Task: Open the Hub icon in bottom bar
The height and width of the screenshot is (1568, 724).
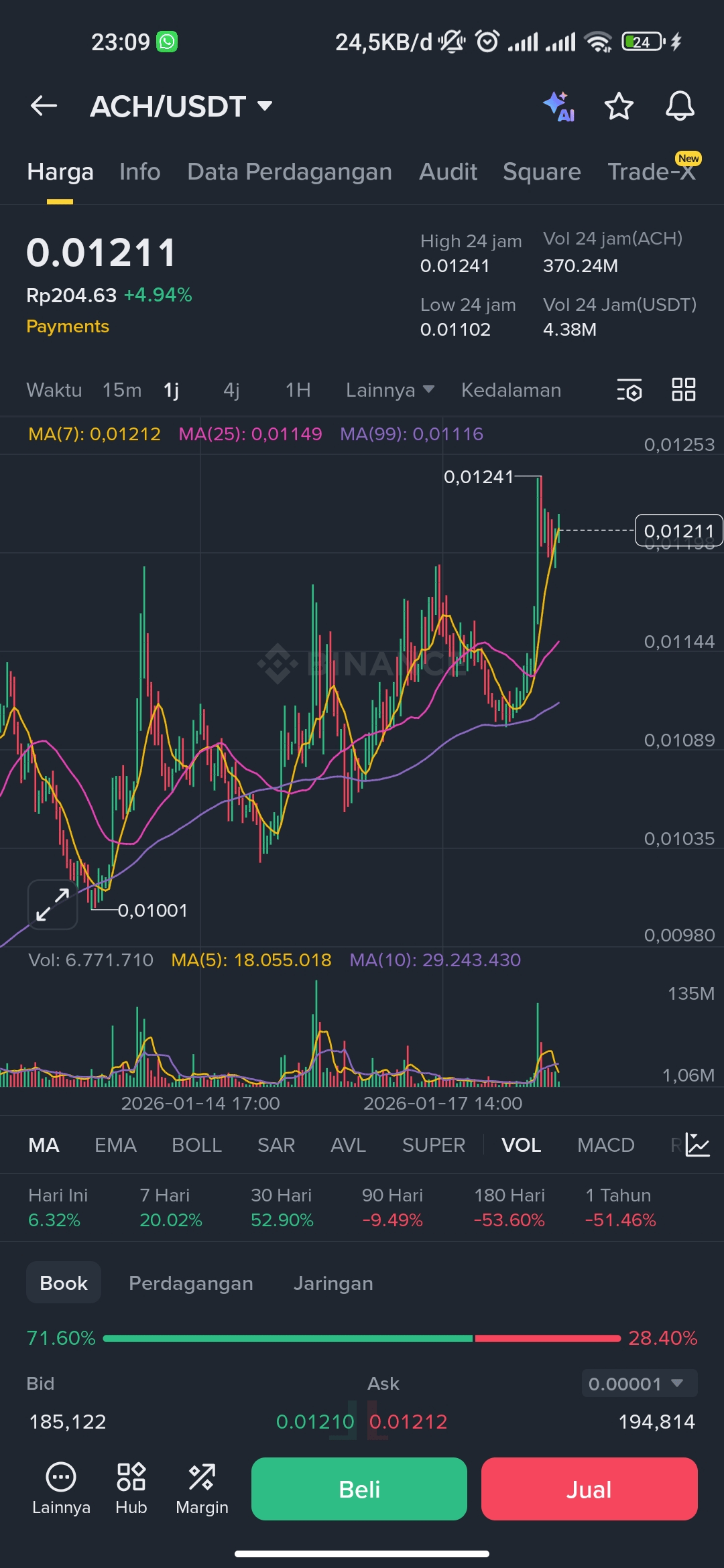Action: [x=131, y=1488]
